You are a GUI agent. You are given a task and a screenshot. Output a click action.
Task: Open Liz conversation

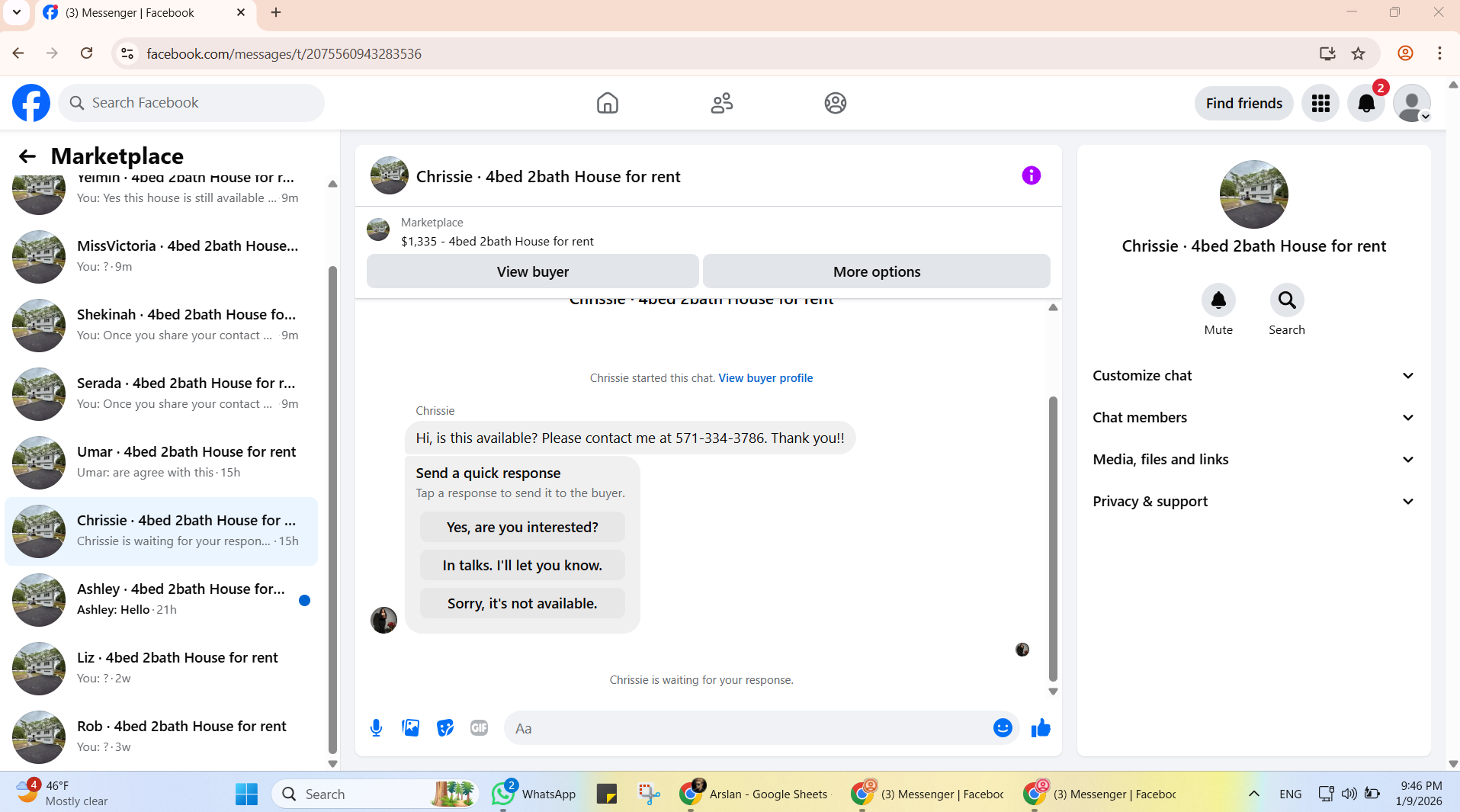(x=162, y=669)
